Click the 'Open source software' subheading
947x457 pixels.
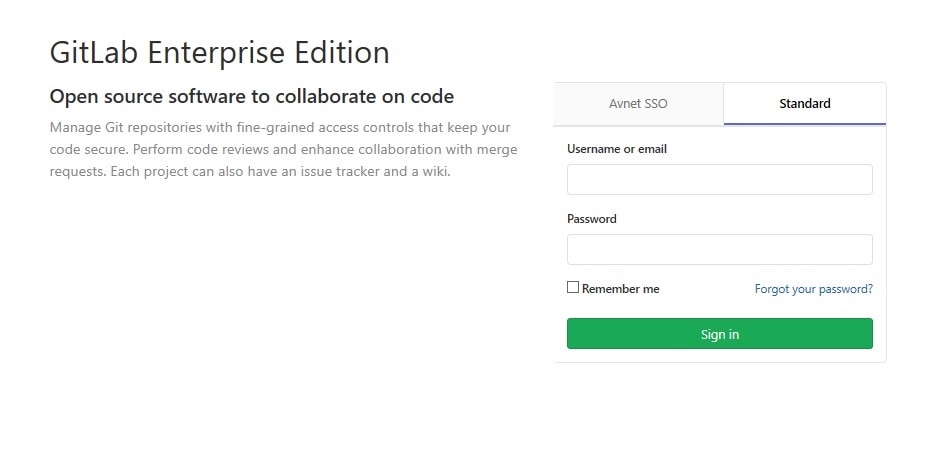pyautogui.click(x=251, y=97)
